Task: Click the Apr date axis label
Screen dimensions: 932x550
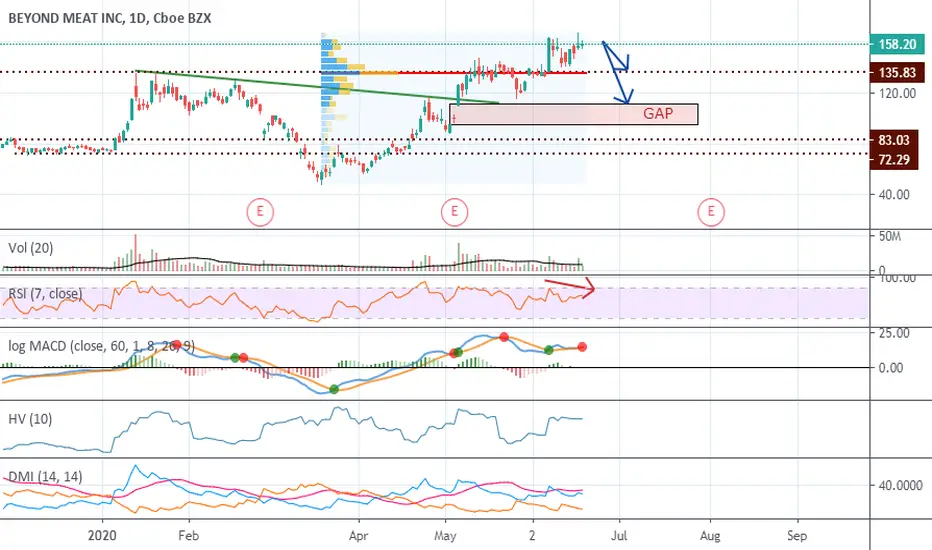Action: pyautogui.click(x=358, y=536)
